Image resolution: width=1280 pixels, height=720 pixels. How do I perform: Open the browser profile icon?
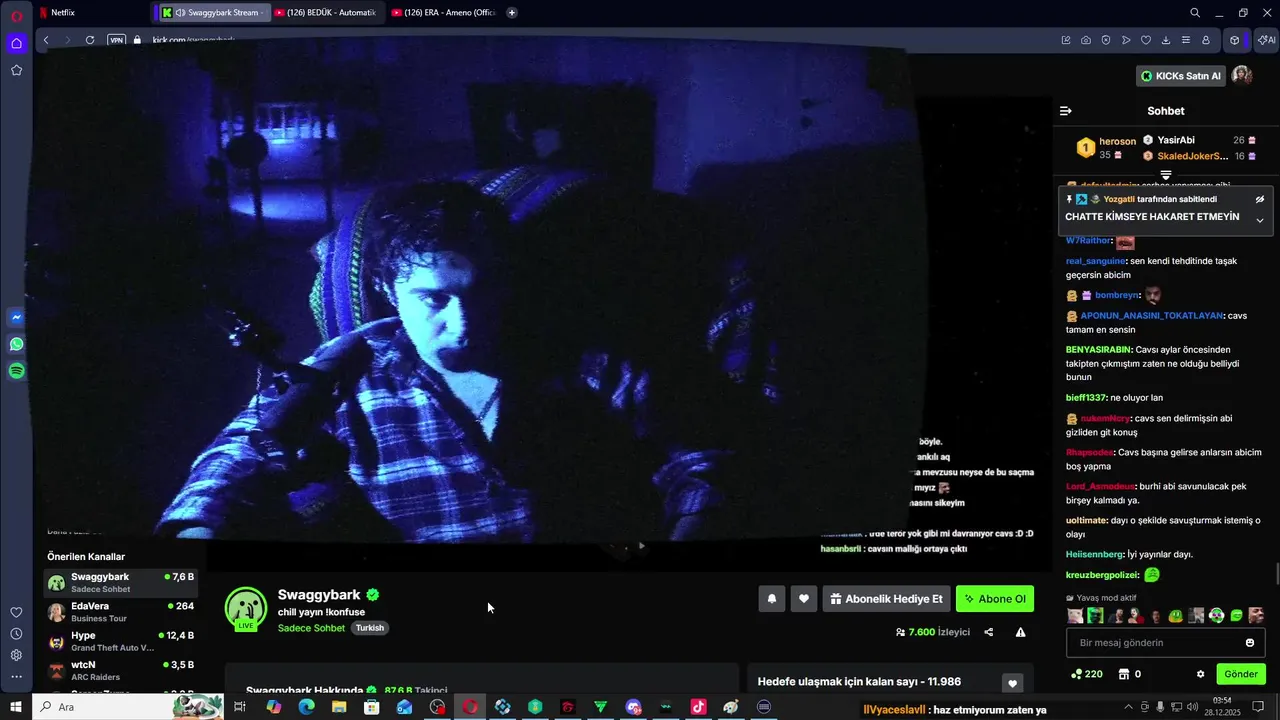point(1206,40)
